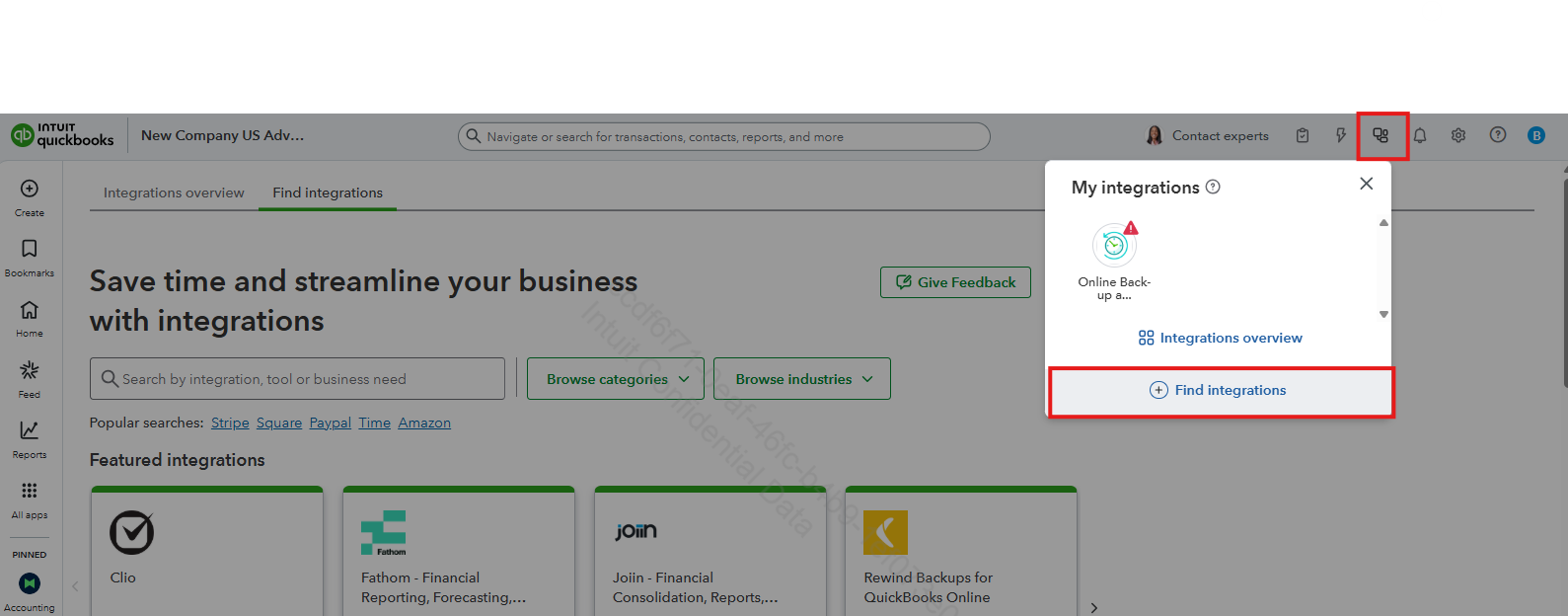Open All apps grid in sidebar

point(30,500)
